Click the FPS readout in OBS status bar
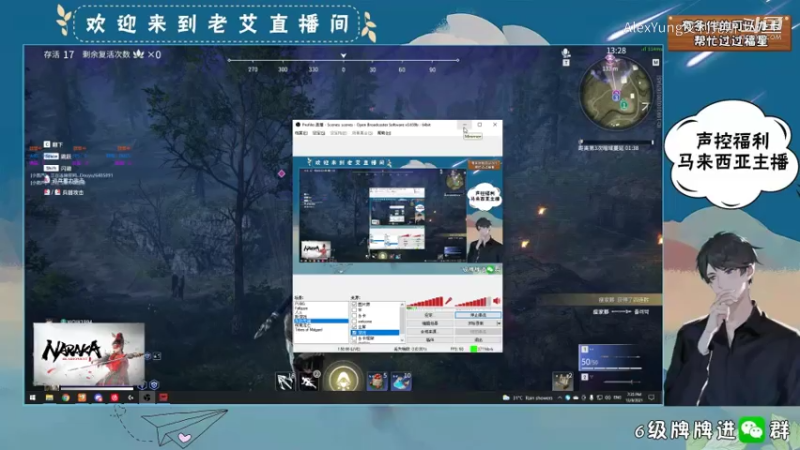 tap(457, 349)
